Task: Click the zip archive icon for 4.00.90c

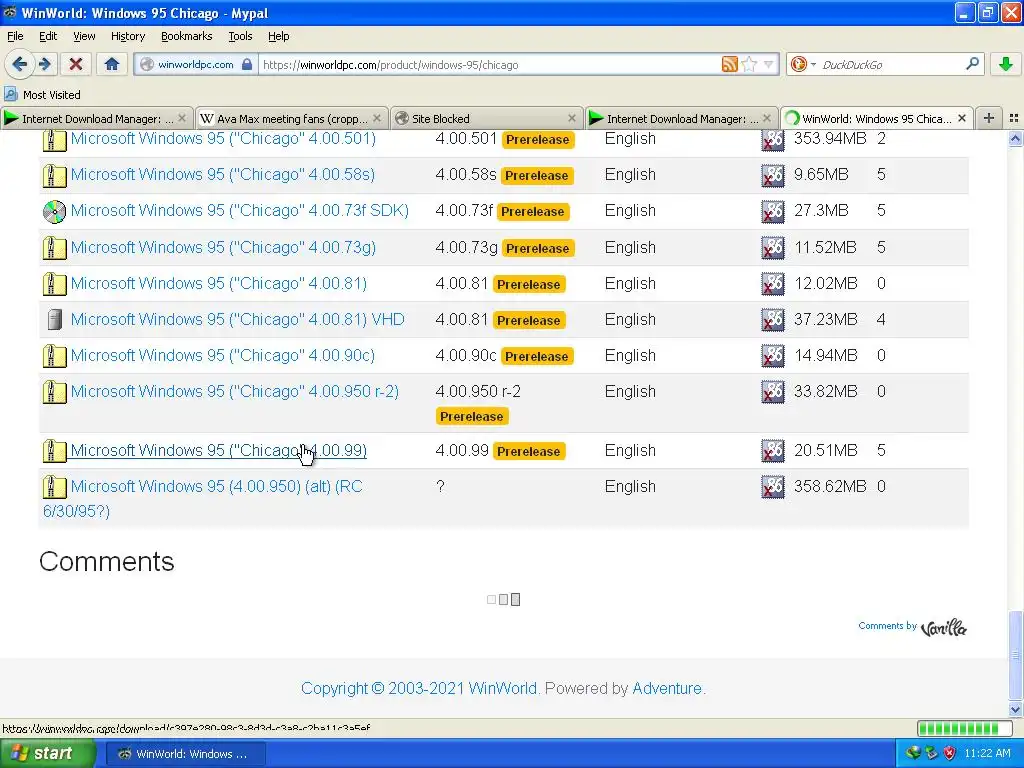Action: [x=55, y=356]
